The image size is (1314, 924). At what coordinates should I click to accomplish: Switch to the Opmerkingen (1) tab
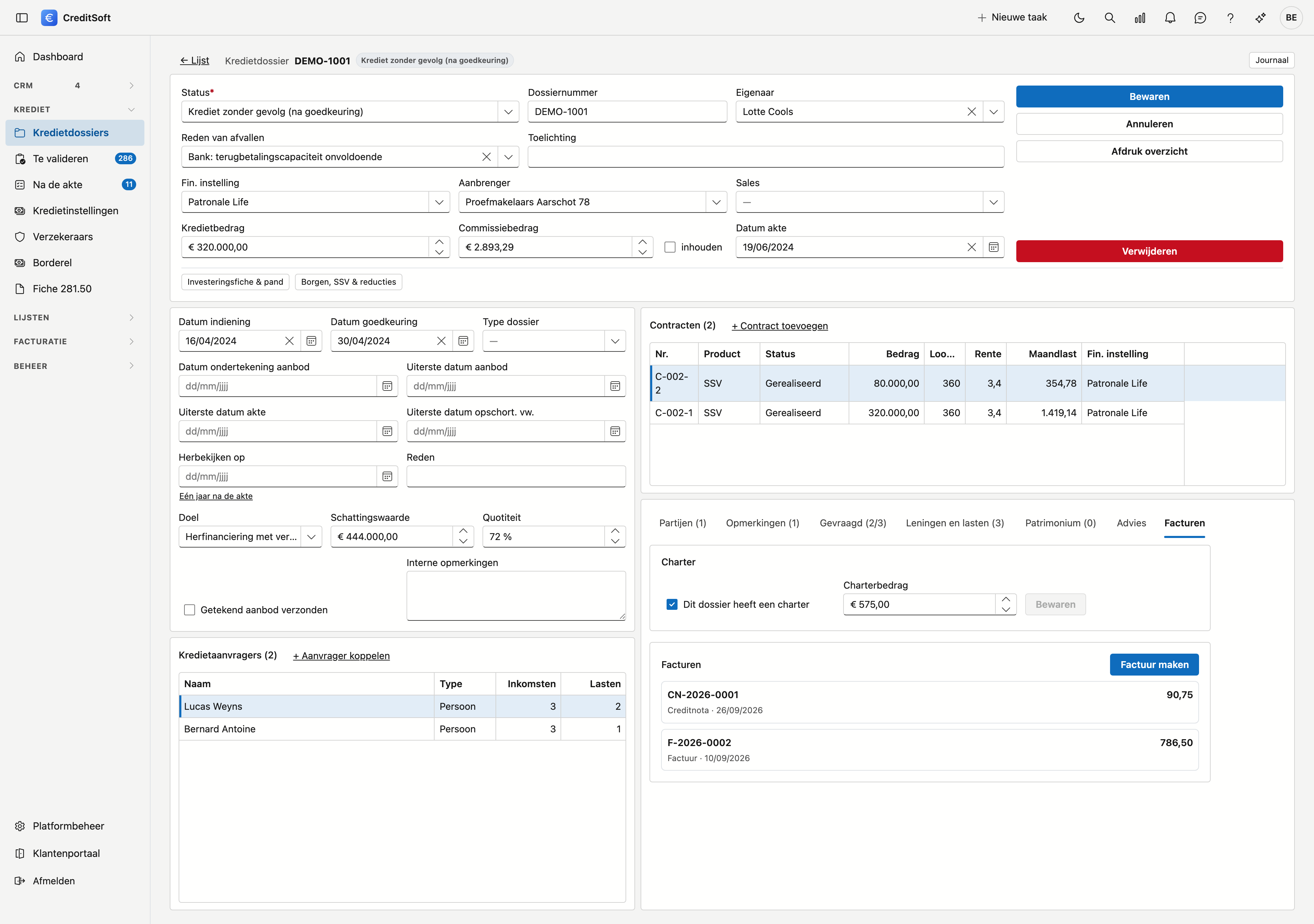click(762, 523)
